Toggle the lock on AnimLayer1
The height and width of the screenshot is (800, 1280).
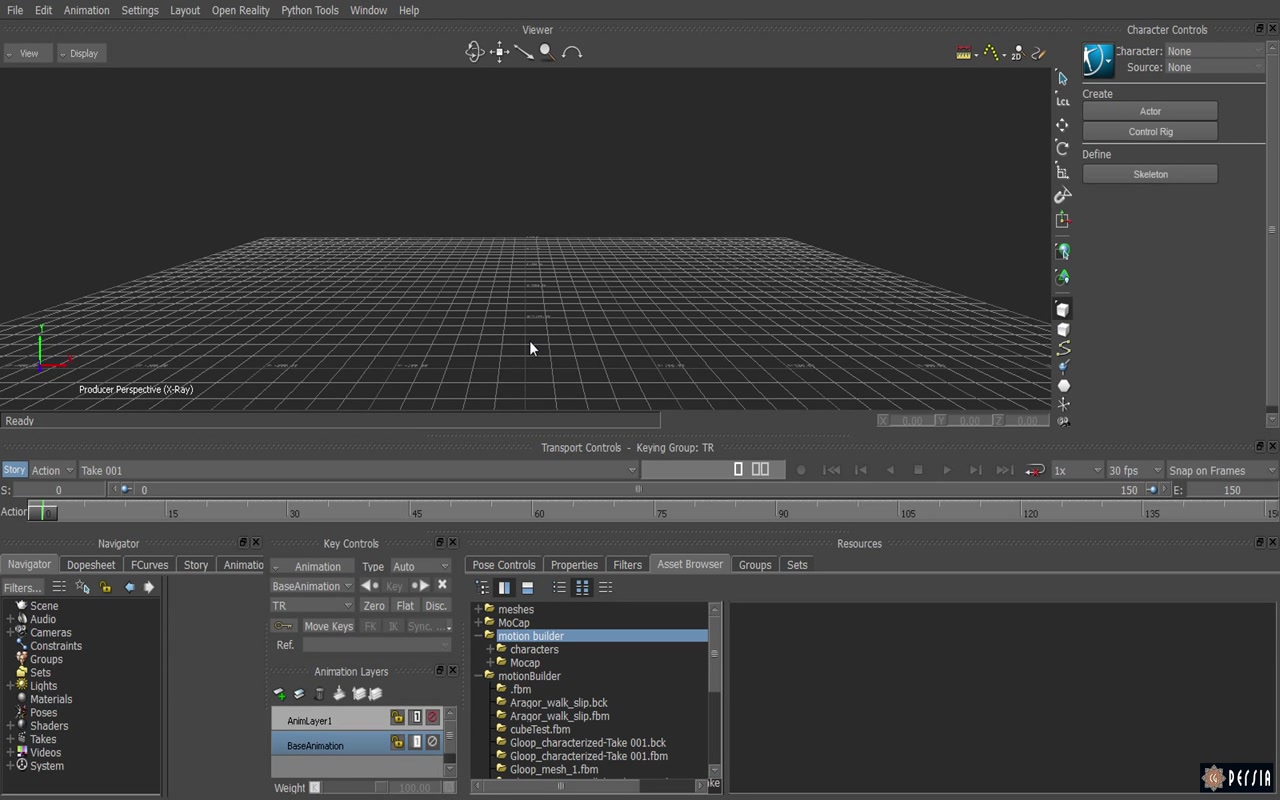397,717
